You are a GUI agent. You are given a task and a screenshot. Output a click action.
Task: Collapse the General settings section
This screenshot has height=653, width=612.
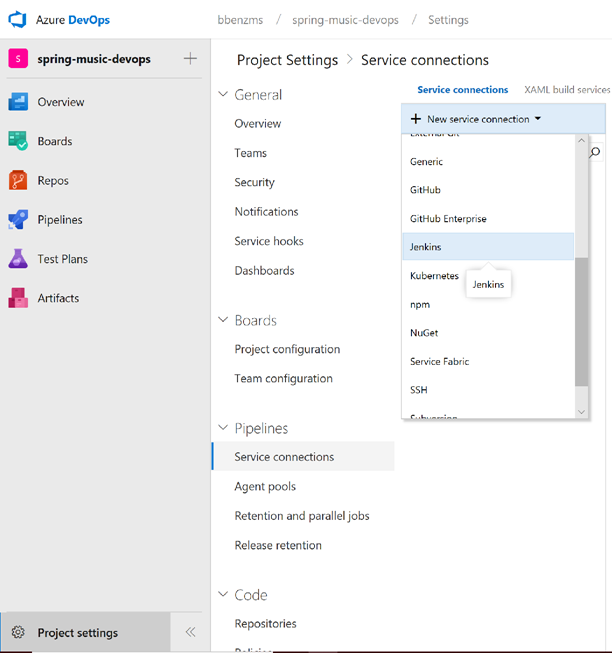click(x=223, y=94)
